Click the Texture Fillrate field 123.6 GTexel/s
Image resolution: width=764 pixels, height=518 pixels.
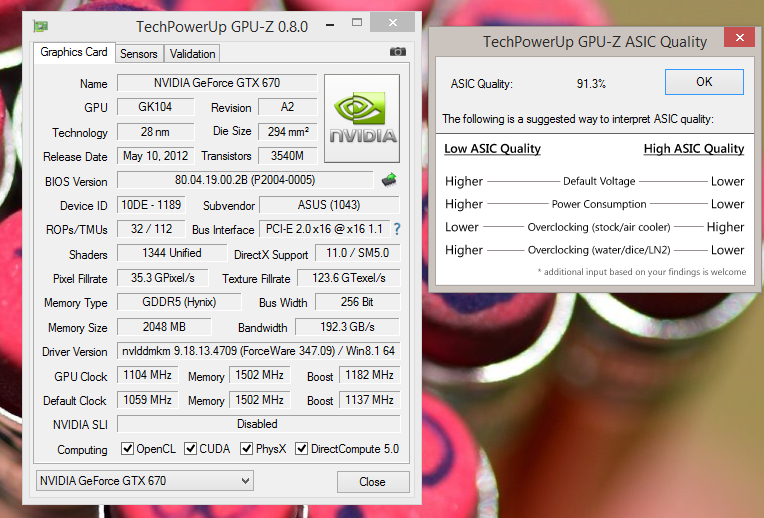[x=348, y=278]
